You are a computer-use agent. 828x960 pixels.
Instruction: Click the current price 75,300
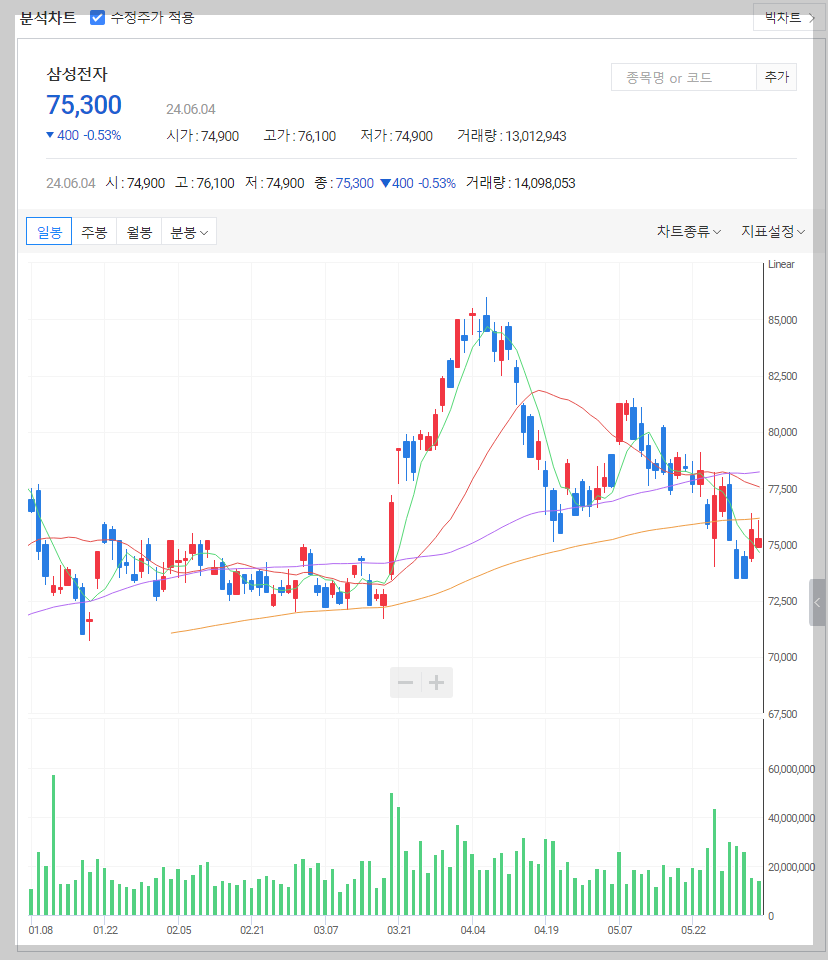pos(84,105)
